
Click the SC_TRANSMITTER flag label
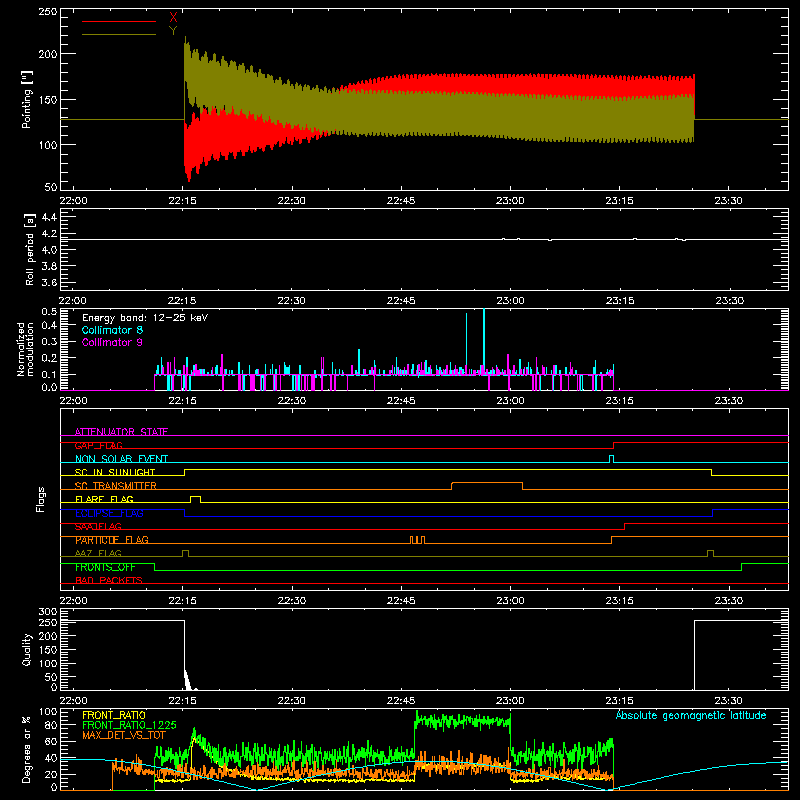click(116, 486)
